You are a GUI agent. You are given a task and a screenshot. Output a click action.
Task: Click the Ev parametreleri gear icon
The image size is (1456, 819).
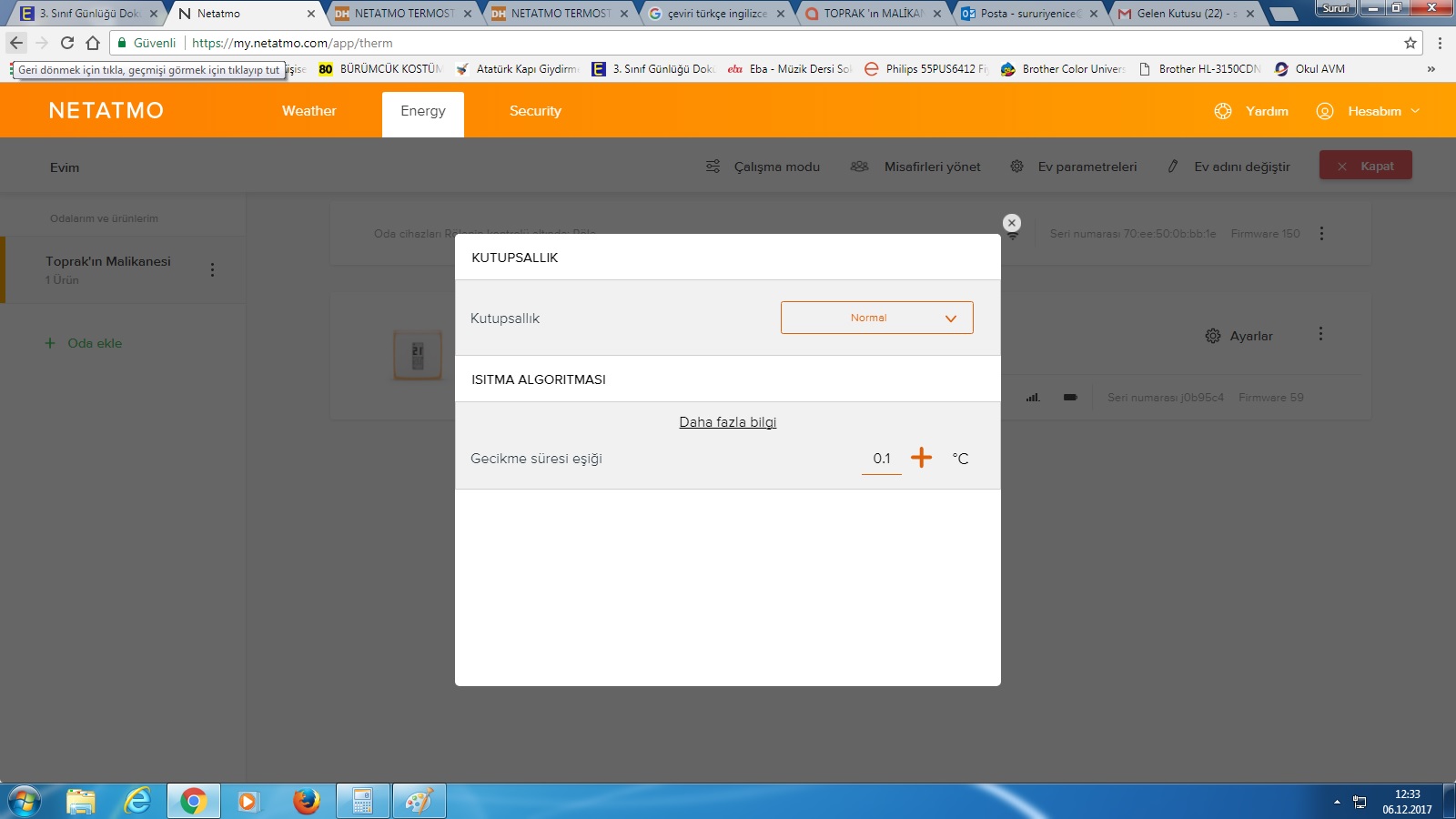1017,167
